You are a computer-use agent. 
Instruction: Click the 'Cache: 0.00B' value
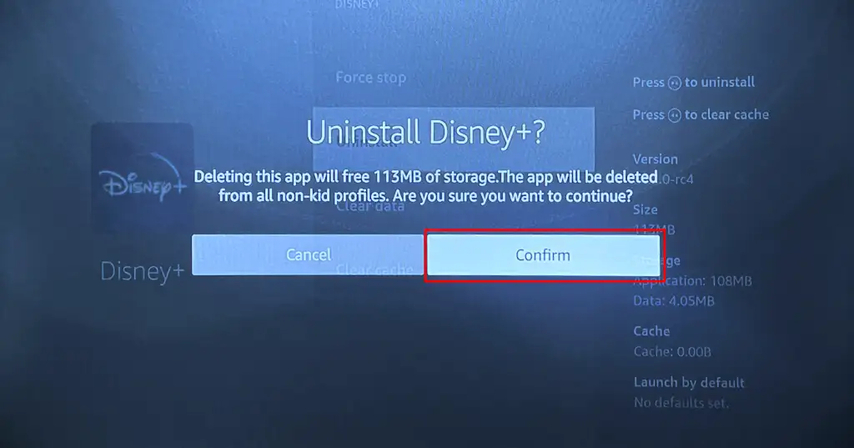[x=672, y=352]
